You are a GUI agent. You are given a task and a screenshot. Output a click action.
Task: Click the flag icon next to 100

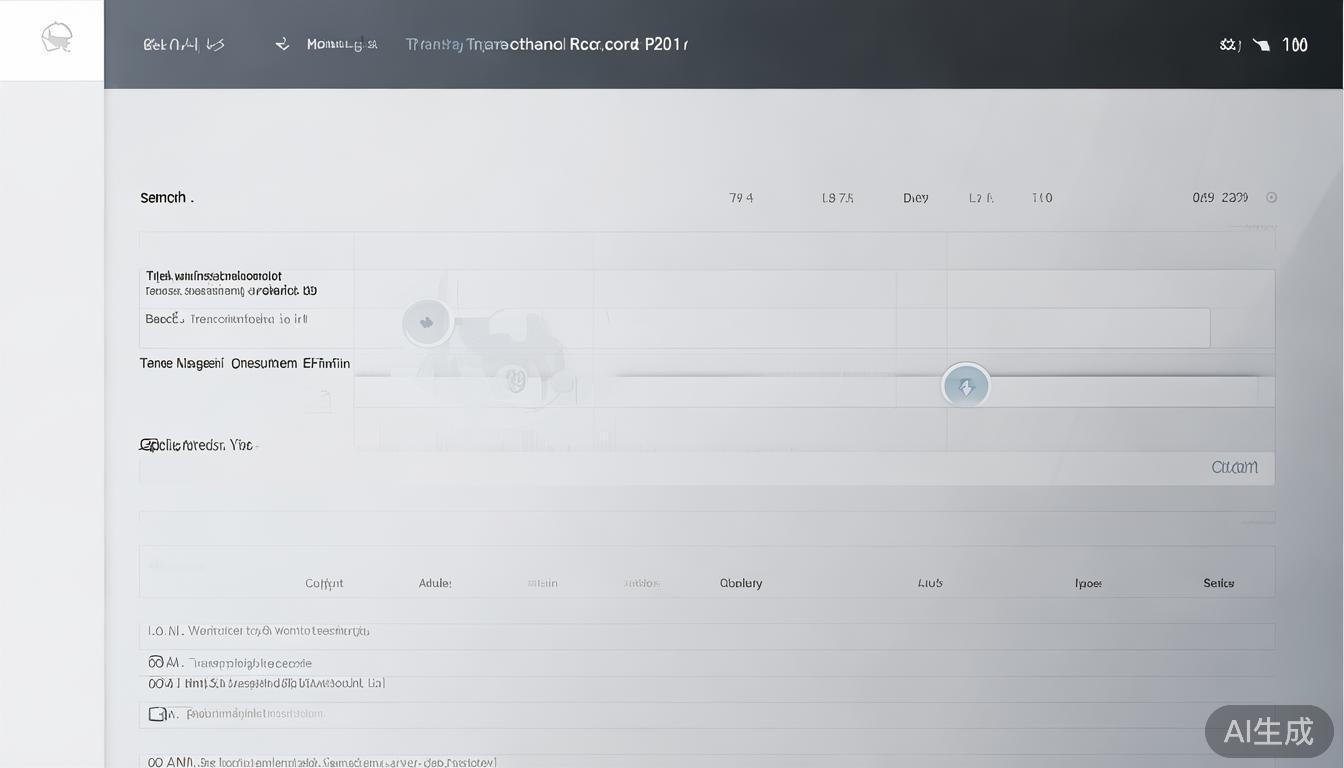click(x=1261, y=45)
